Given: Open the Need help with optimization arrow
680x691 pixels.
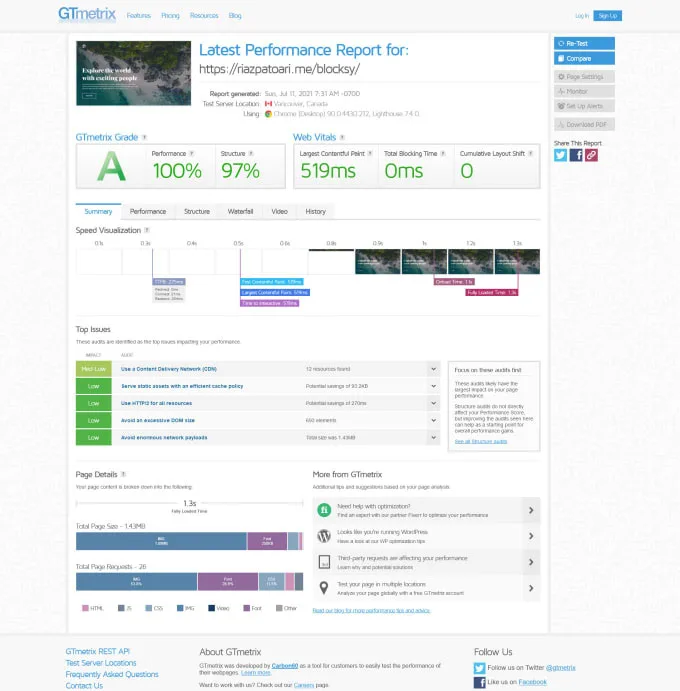Looking at the screenshot, I should click(x=531, y=510).
